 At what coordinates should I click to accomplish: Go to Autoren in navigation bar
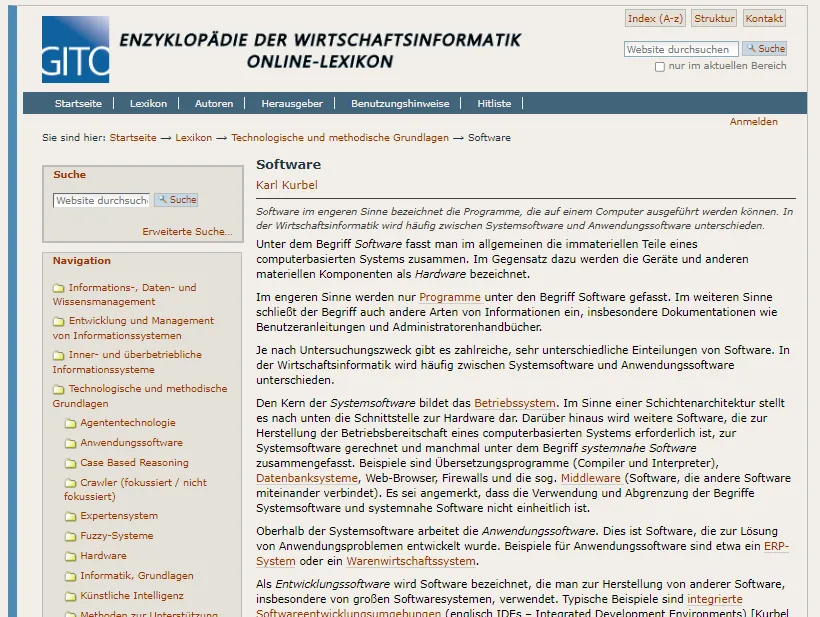(214, 104)
